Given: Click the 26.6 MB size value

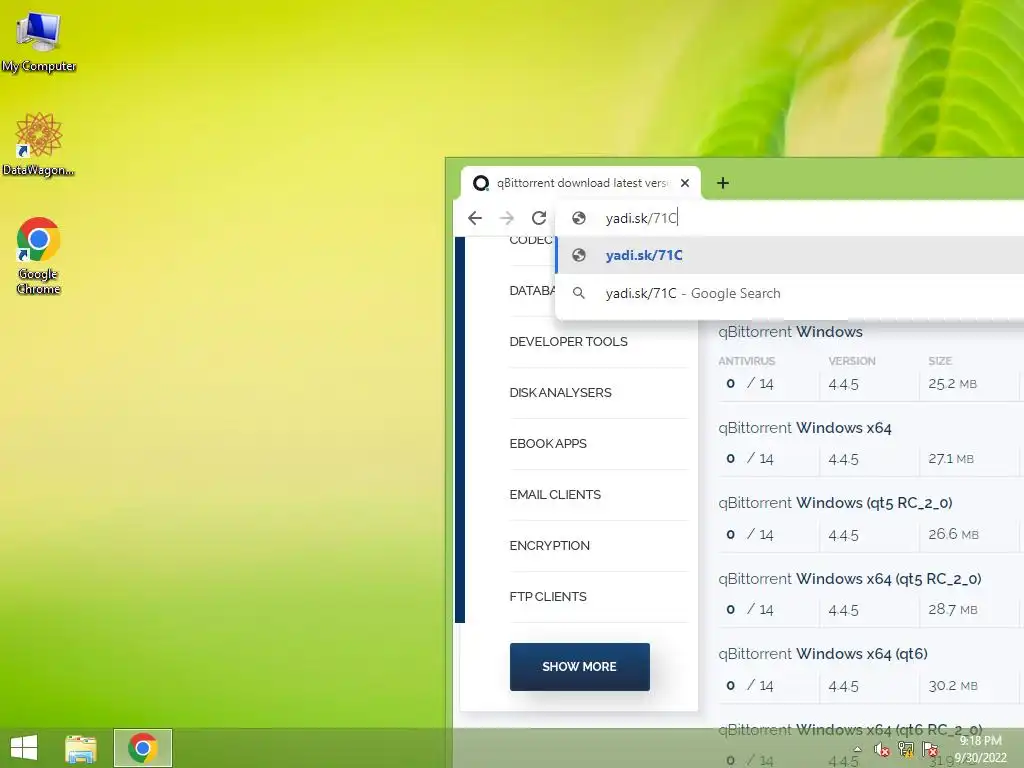Looking at the screenshot, I should [953, 534].
